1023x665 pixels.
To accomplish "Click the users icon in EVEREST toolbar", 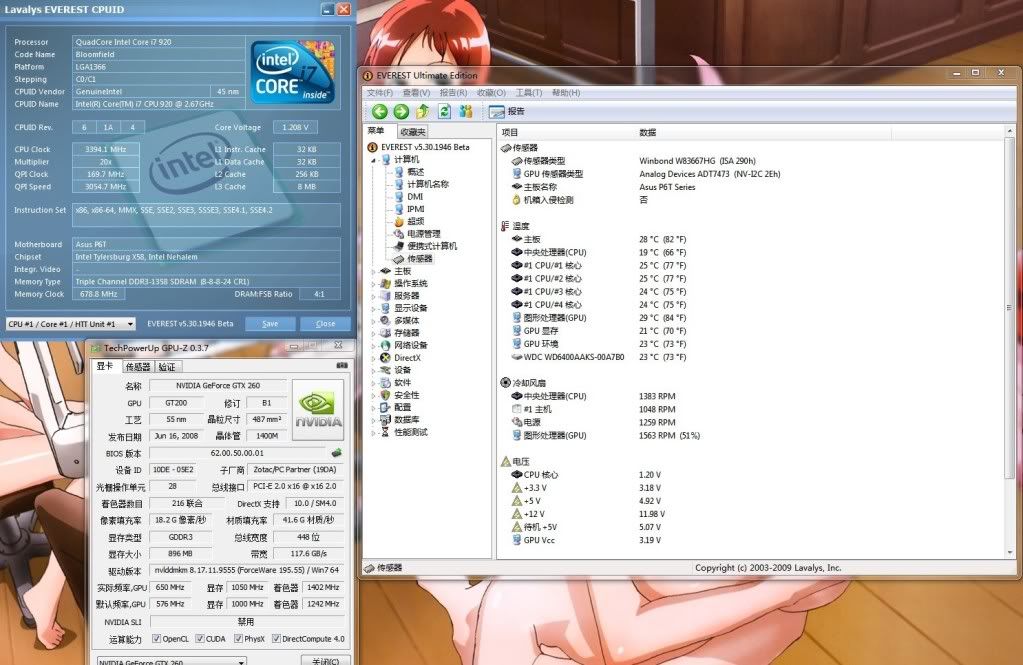I will coord(465,111).
